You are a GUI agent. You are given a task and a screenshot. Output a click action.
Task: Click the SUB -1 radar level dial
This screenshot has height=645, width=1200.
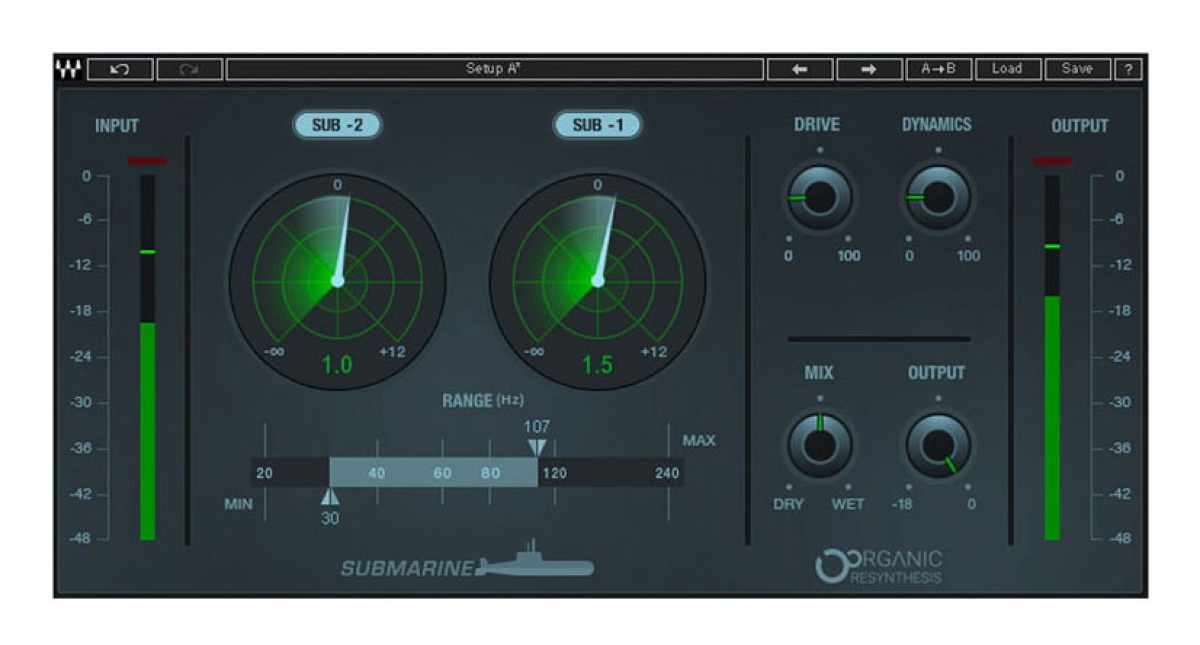tap(597, 281)
